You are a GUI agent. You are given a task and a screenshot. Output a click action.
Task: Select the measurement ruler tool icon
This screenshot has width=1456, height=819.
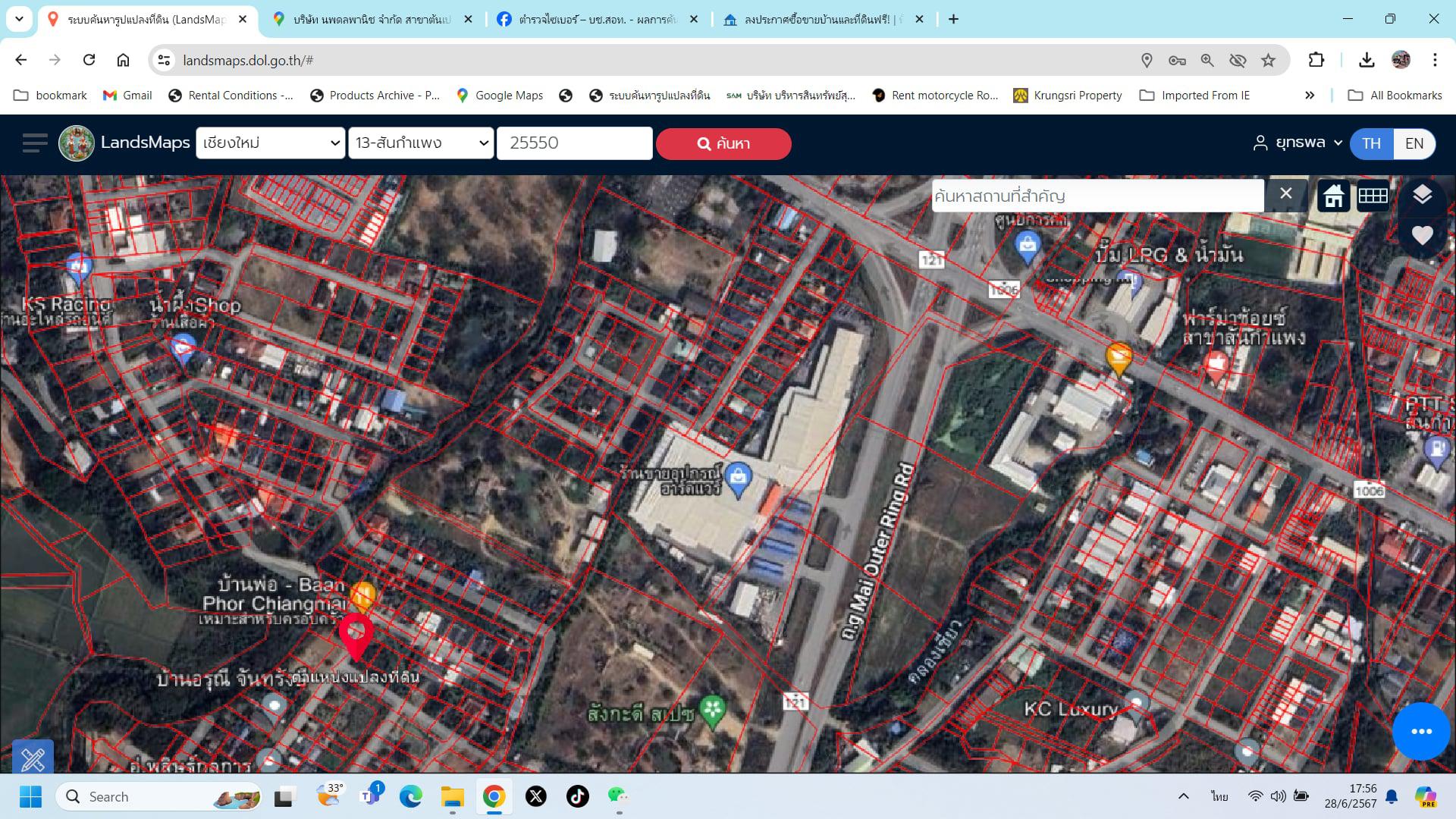tap(33, 757)
